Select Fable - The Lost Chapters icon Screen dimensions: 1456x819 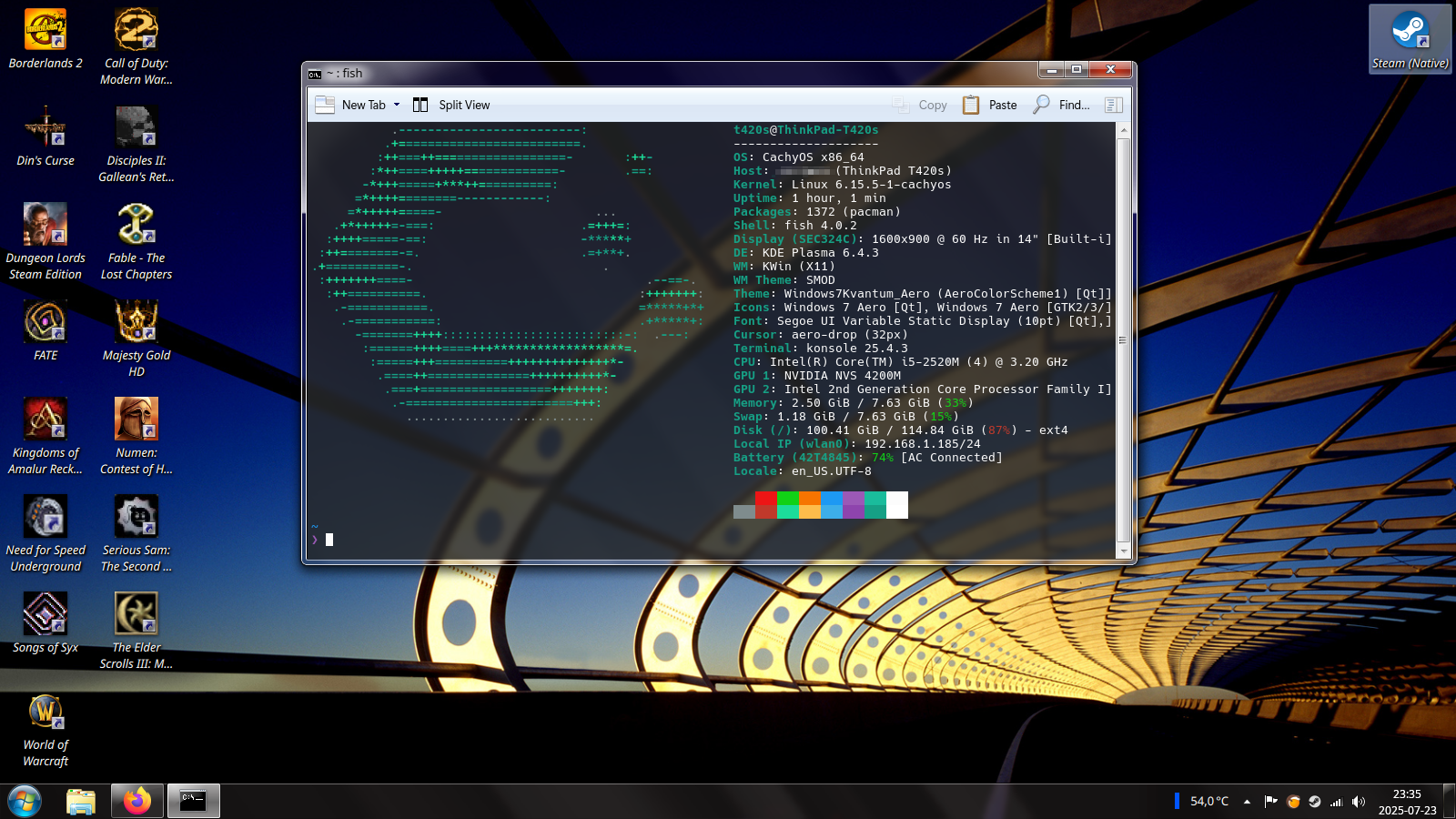point(136,242)
